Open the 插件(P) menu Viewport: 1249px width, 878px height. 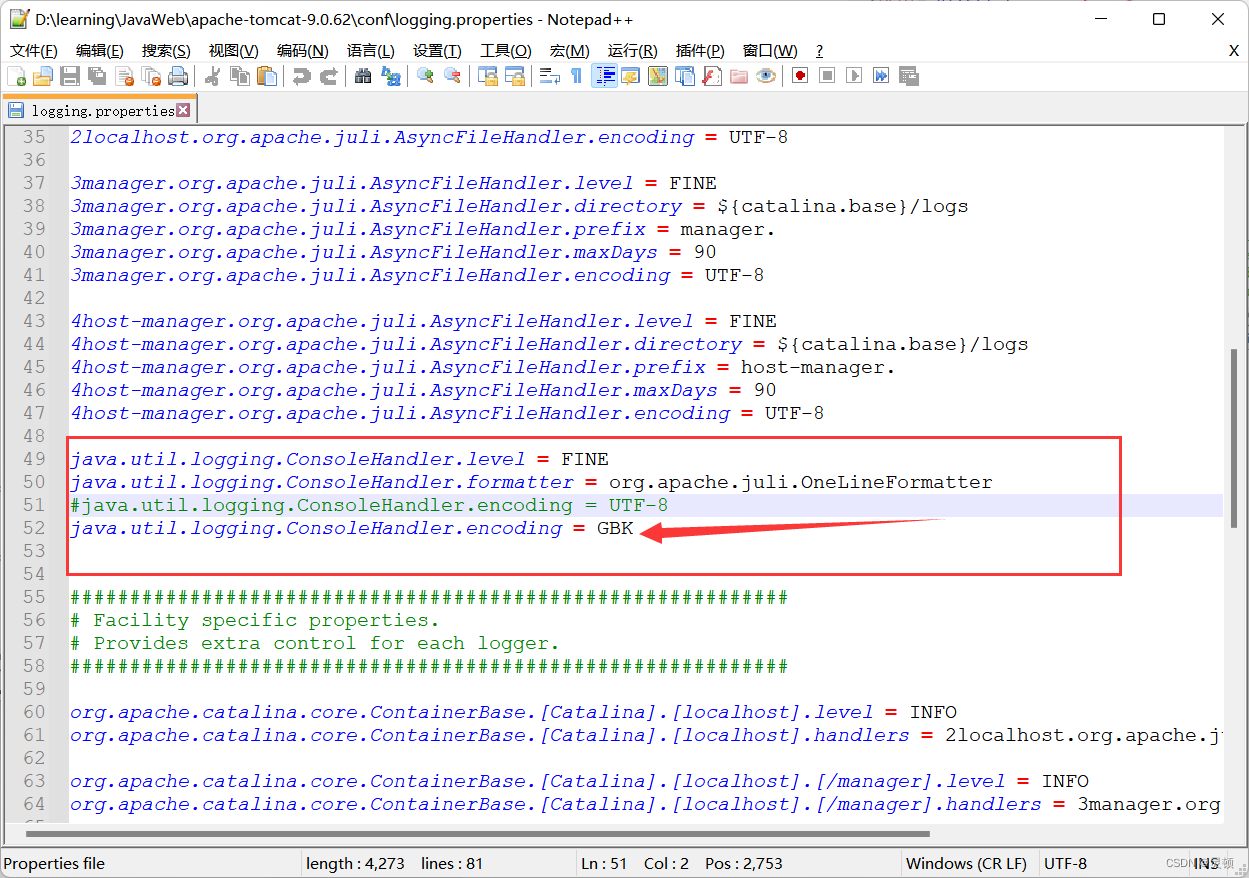pos(700,50)
